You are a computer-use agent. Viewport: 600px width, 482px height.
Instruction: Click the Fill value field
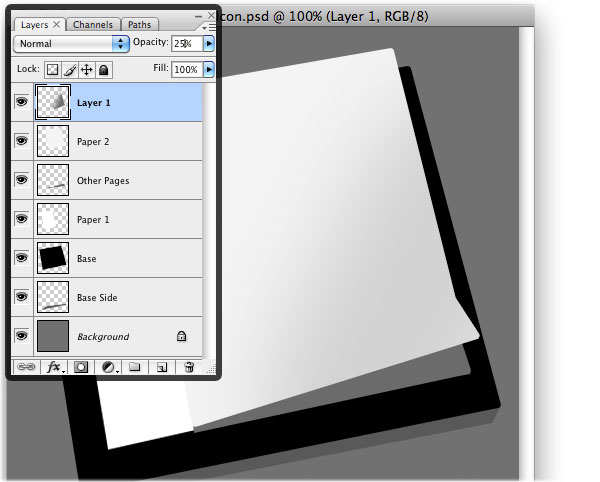tap(187, 70)
